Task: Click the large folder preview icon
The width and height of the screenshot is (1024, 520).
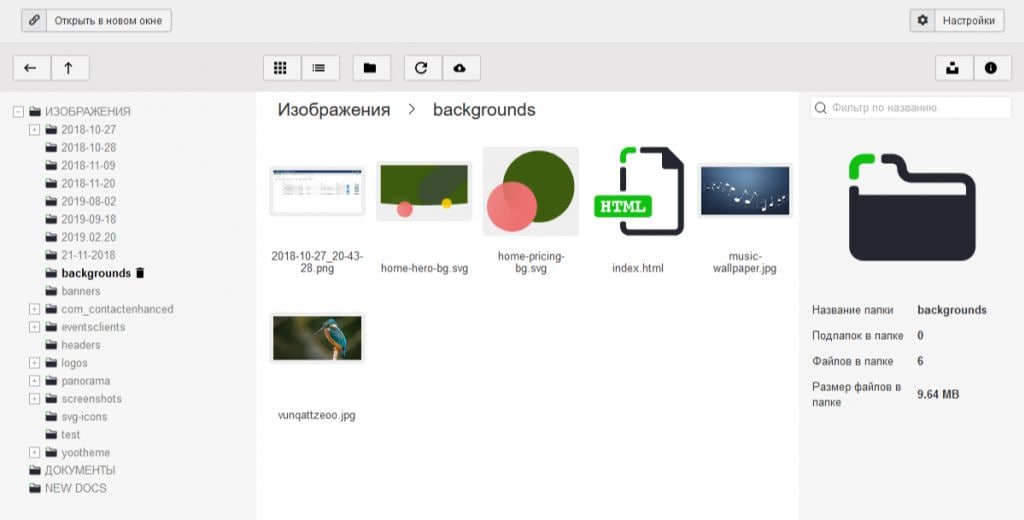Action: (x=912, y=207)
